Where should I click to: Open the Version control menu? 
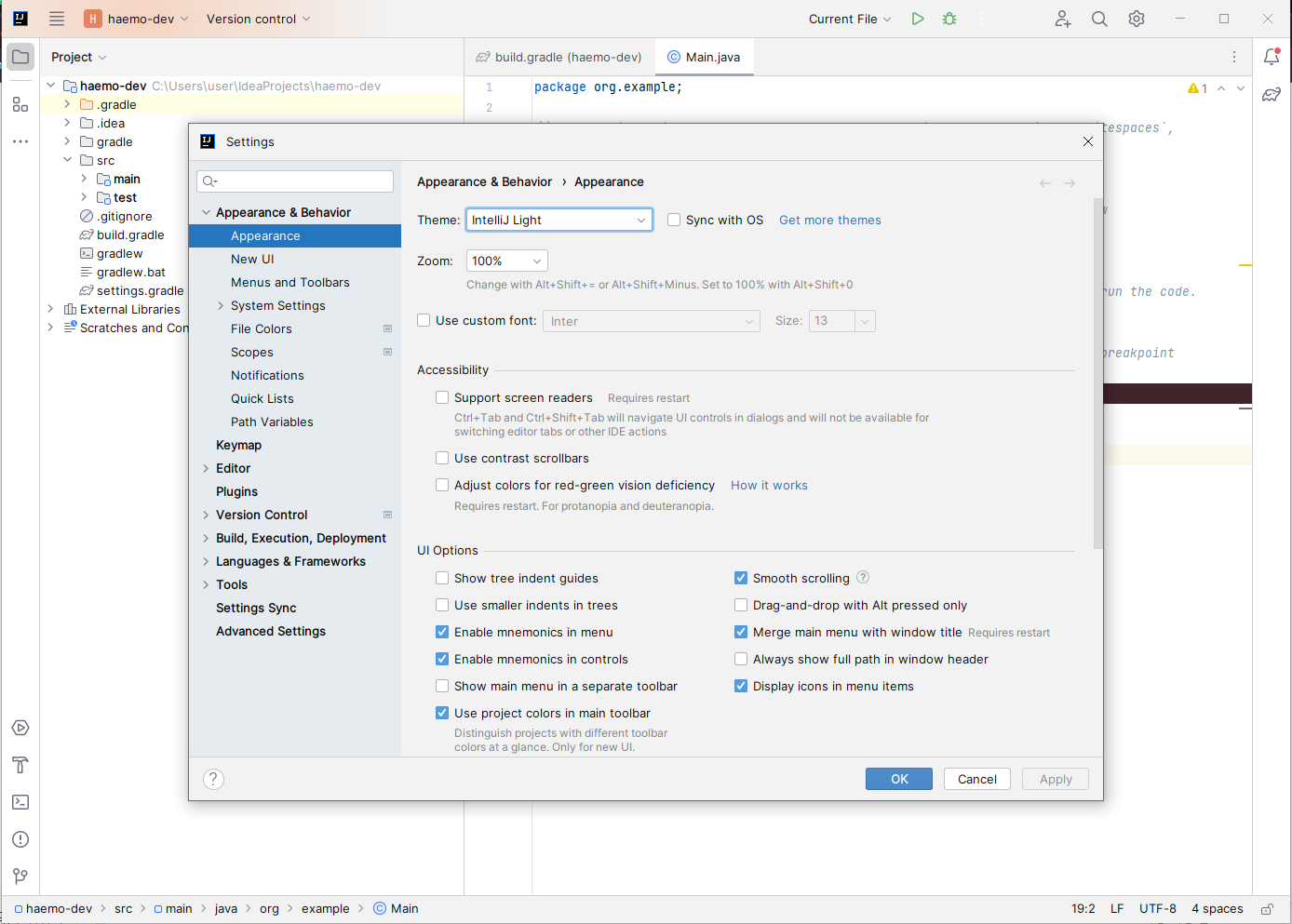pyautogui.click(x=258, y=19)
